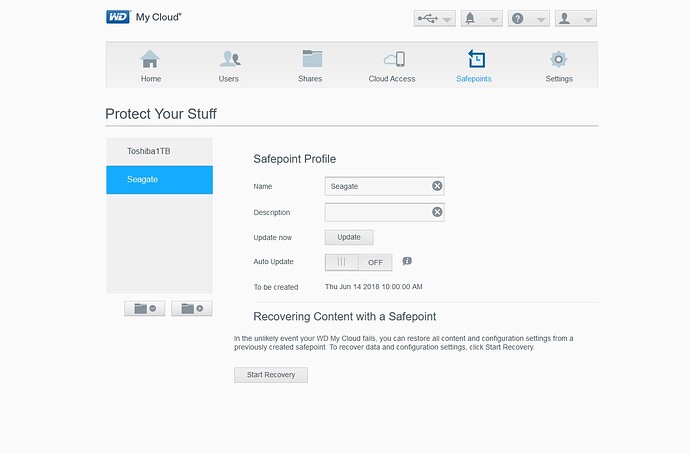Select the Toshiba1TB safepoint
The width and height of the screenshot is (690, 454).
159,151
